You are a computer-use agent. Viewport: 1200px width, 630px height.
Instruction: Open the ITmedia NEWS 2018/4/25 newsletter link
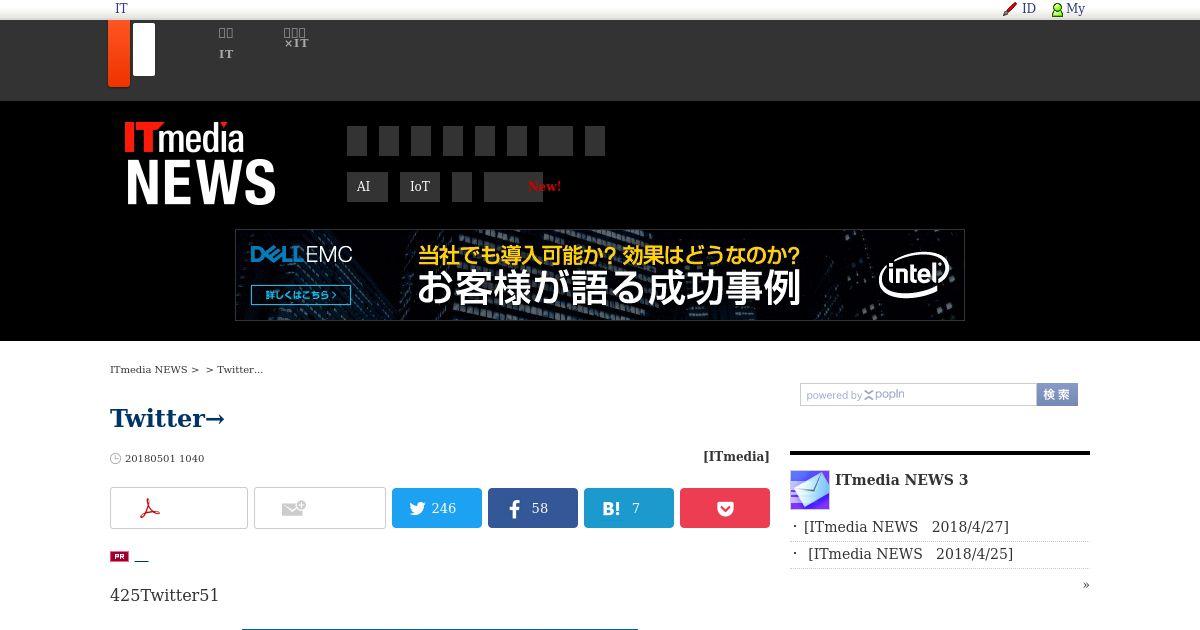coord(910,554)
